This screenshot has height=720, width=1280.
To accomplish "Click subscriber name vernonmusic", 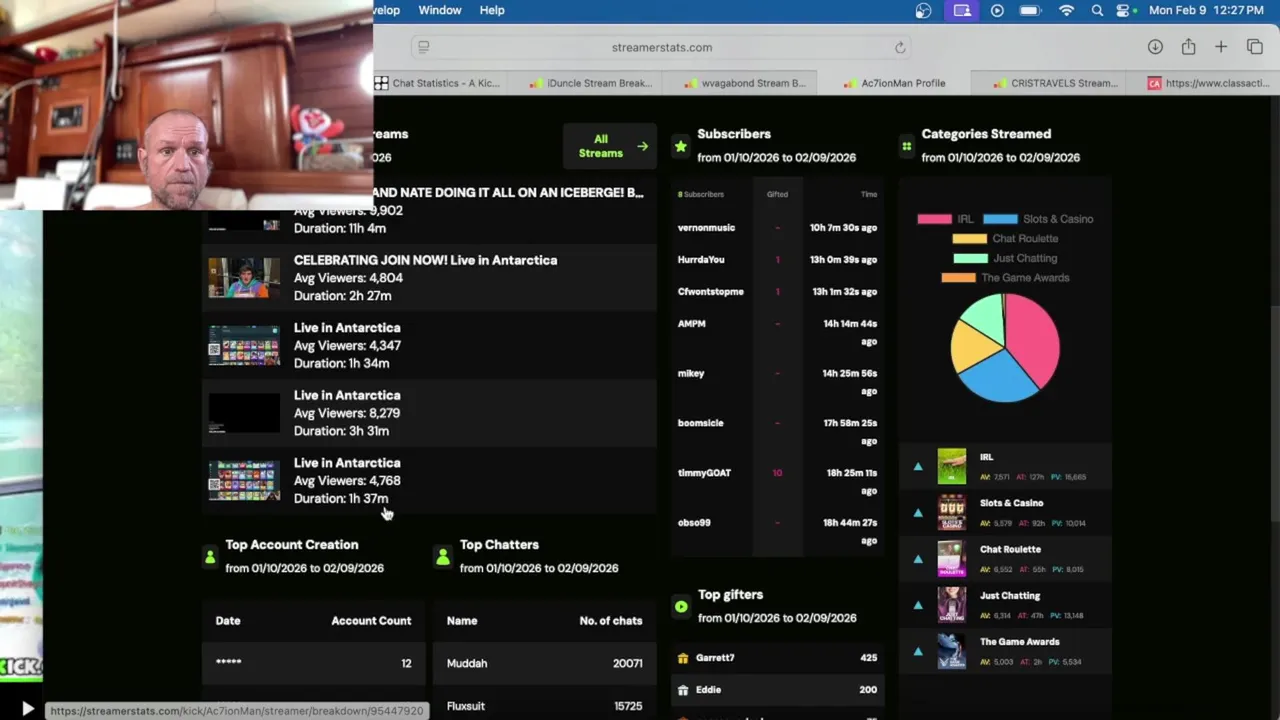I will click(706, 228).
